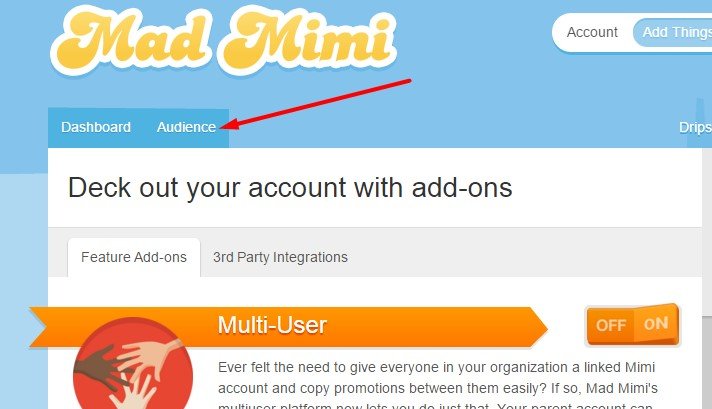Click the Deck out your account heading

(290, 187)
